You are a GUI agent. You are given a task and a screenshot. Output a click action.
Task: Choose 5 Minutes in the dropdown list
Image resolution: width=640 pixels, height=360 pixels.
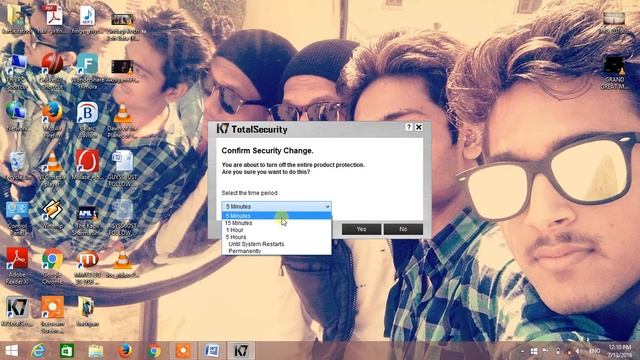(276, 216)
